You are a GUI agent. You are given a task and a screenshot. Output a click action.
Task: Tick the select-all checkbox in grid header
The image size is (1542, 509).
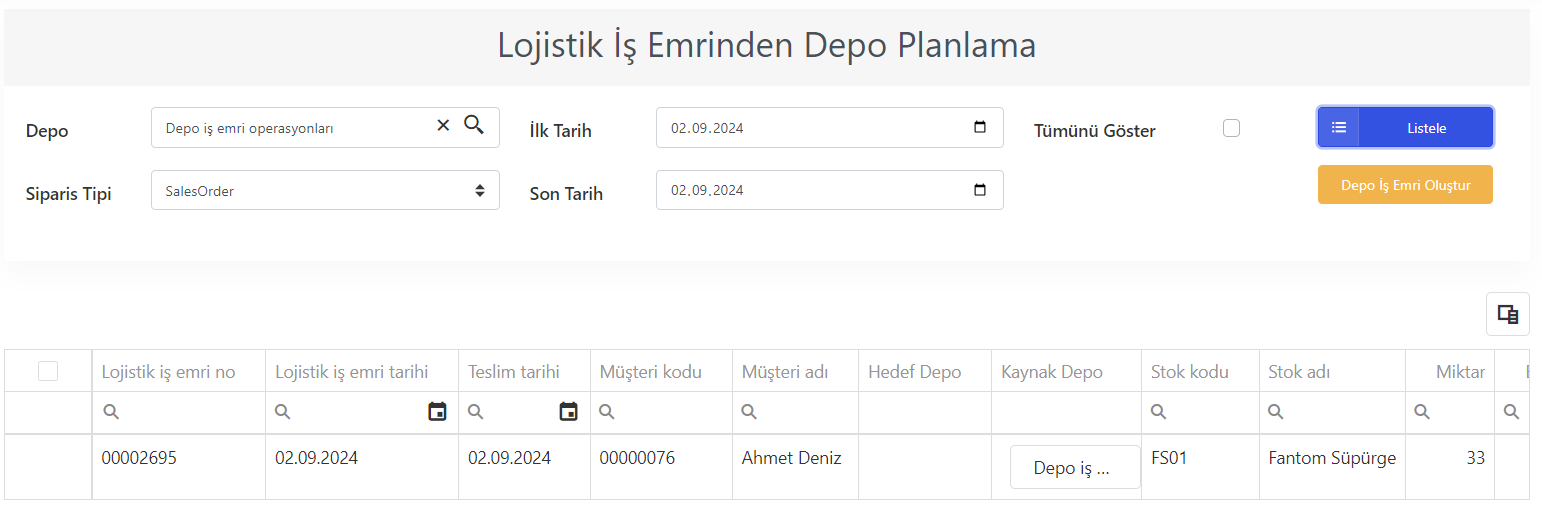point(48,371)
